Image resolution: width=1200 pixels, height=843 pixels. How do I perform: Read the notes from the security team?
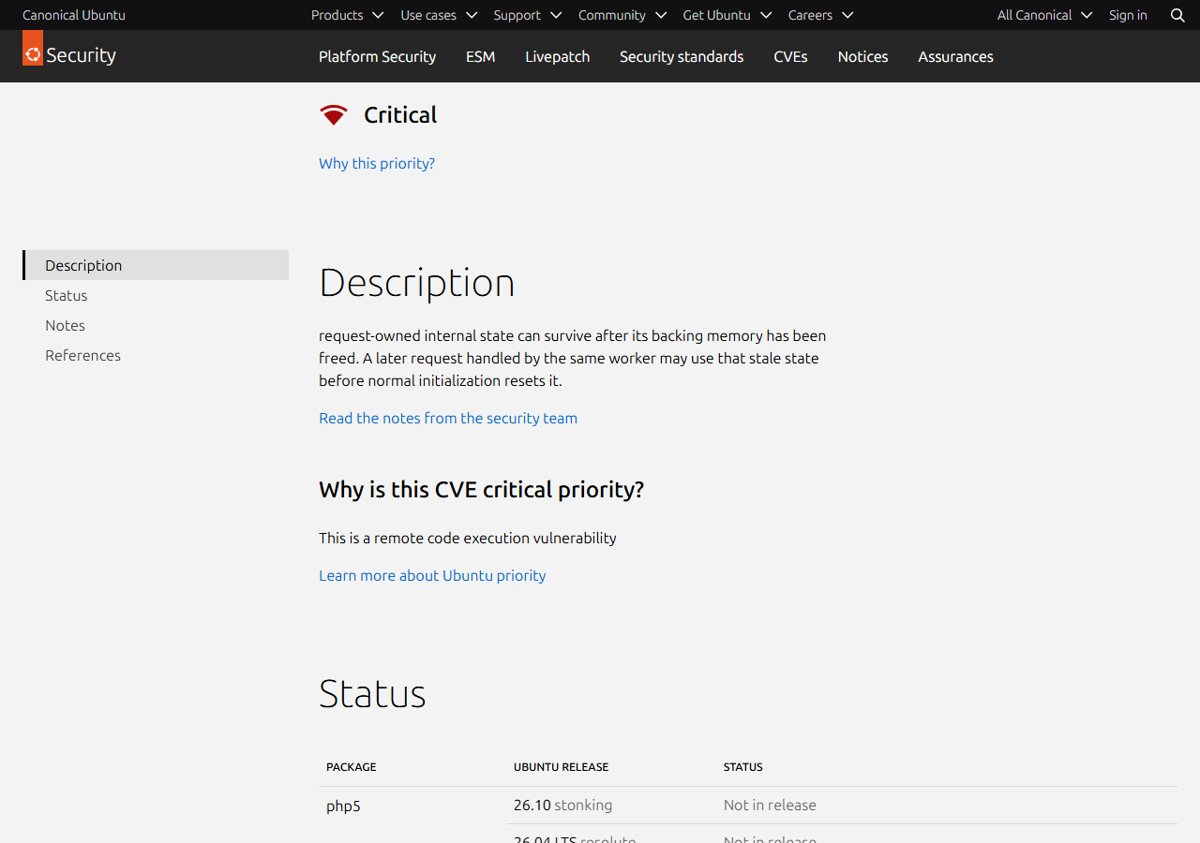tap(448, 418)
